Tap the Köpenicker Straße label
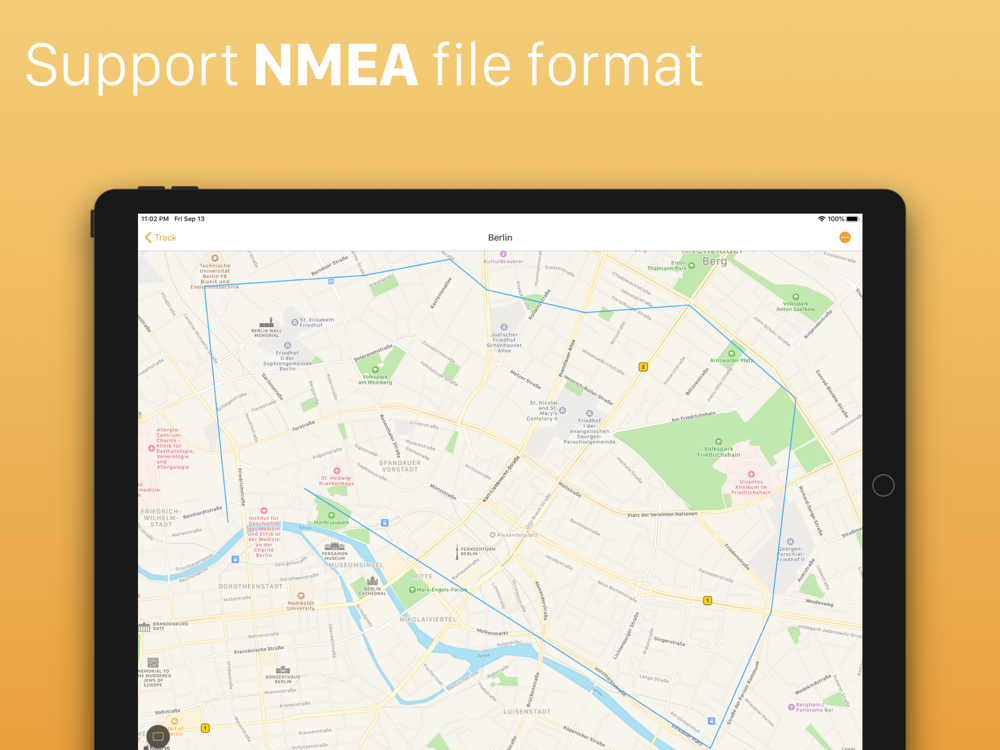This screenshot has width=1000, height=750. (x=584, y=735)
